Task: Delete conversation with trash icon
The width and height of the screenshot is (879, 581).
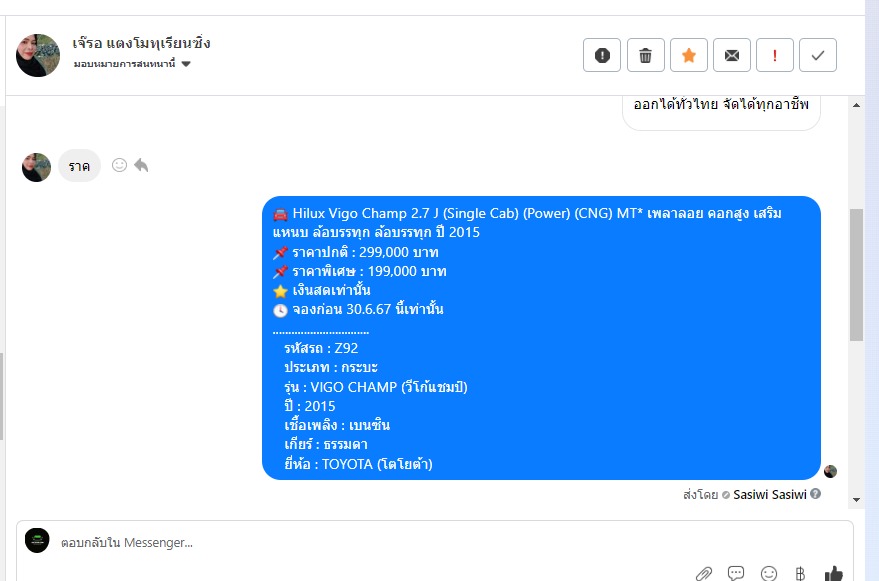Action: pos(645,55)
